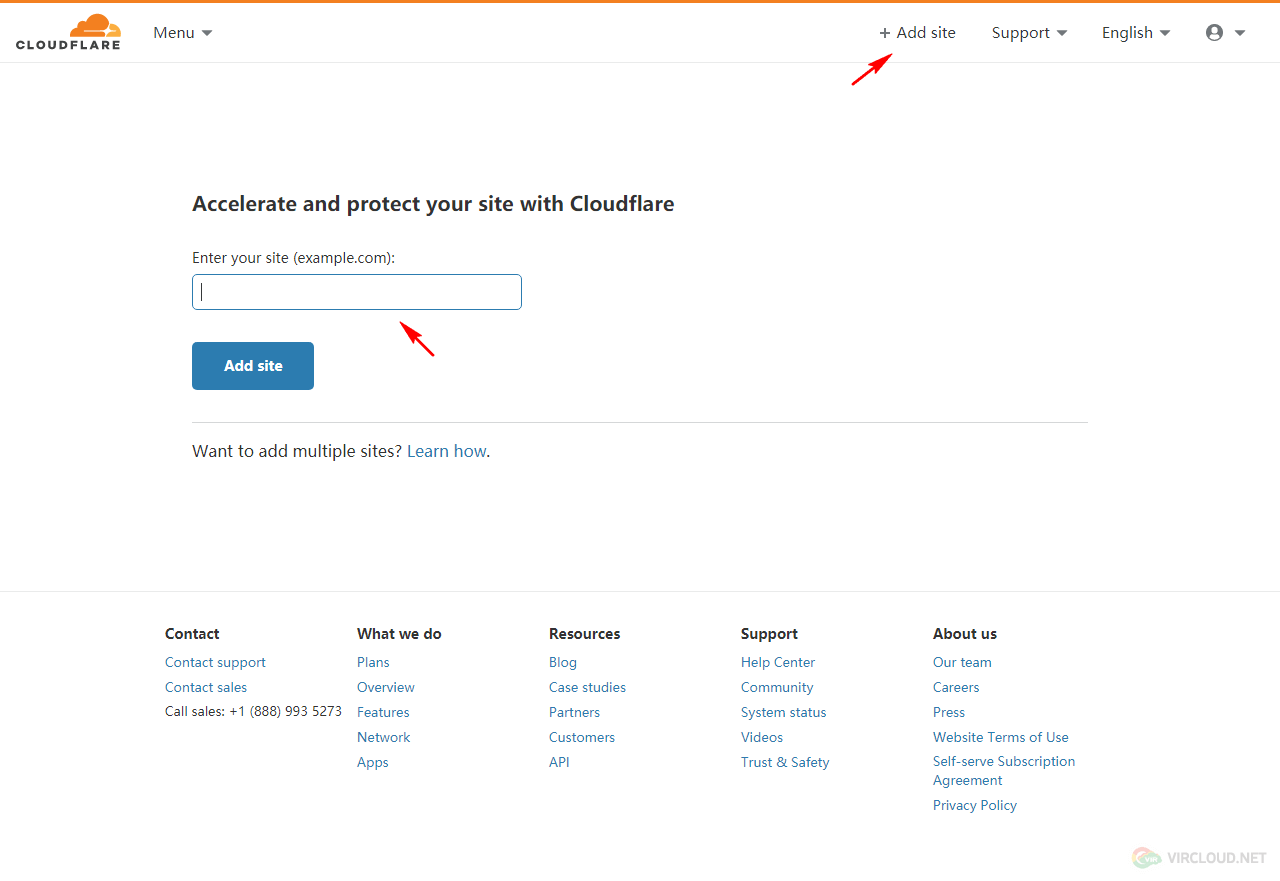1280x881 pixels.
Task: Expand the English language selector
Action: coord(1135,33)
